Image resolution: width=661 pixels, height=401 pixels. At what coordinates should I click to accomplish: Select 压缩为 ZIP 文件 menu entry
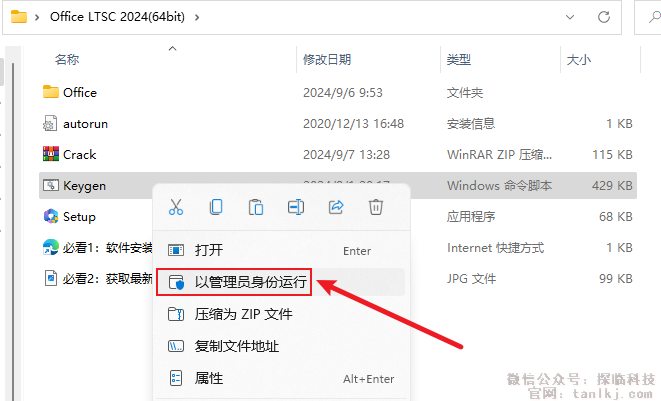(x=280, y=314)
